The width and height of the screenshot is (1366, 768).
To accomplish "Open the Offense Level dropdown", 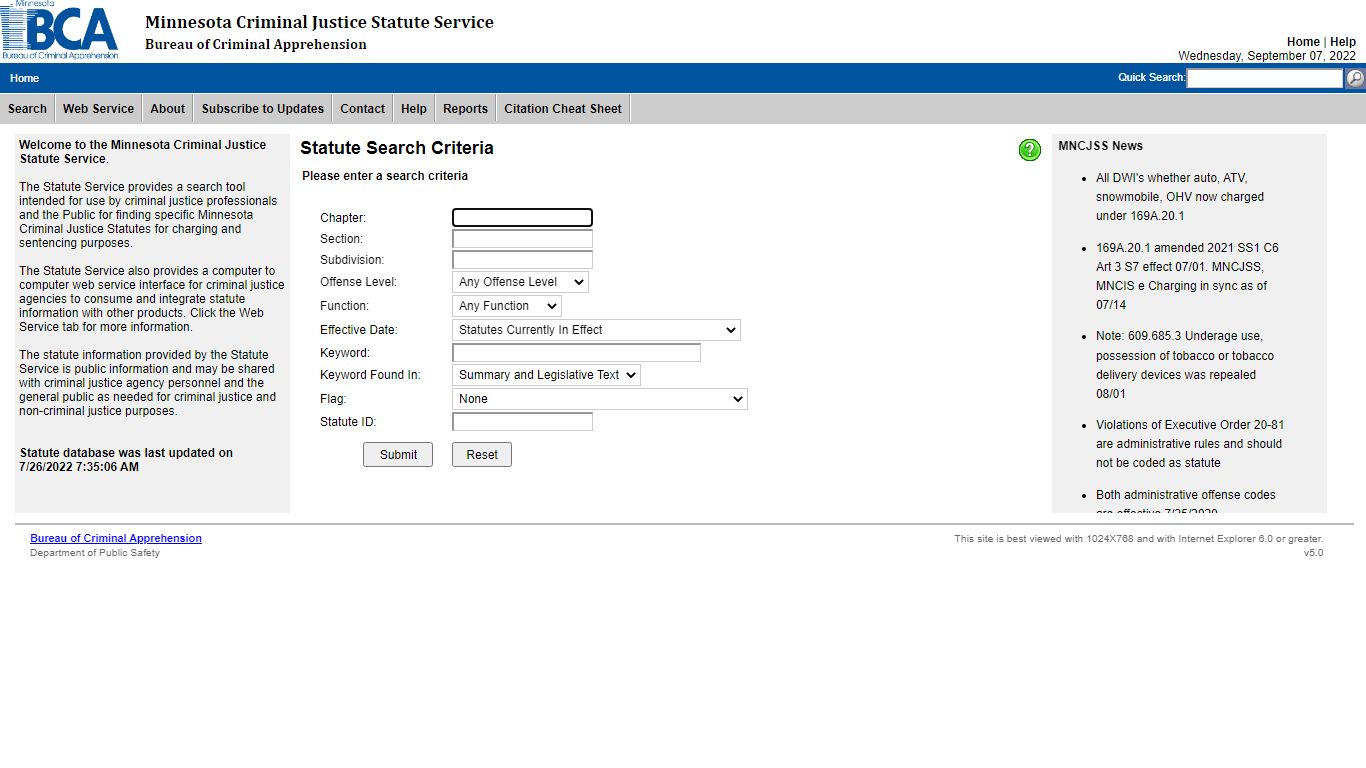I will coord(520,282).
